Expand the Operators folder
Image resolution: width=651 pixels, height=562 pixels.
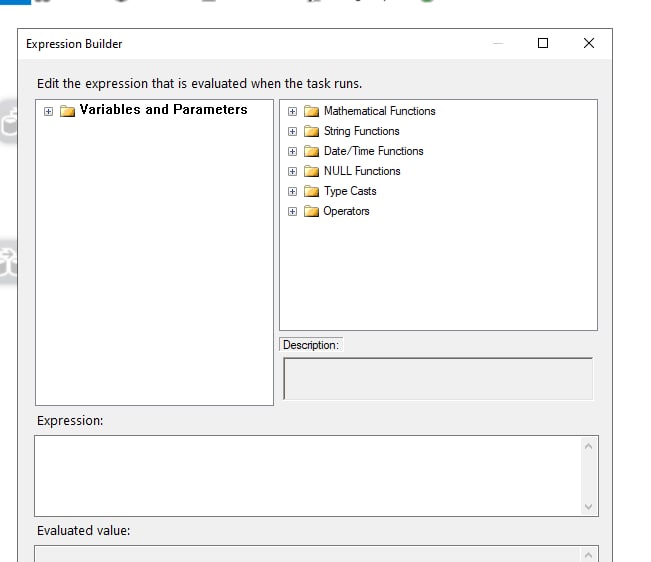tap(292, 211)
